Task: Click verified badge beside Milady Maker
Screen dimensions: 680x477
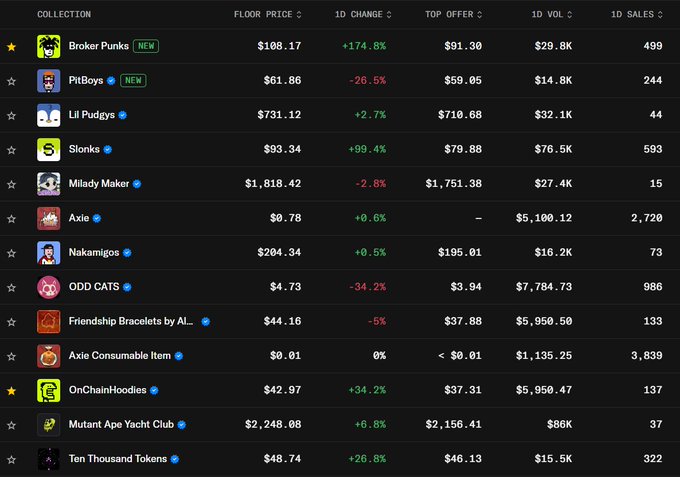Action: pos(137,184)
